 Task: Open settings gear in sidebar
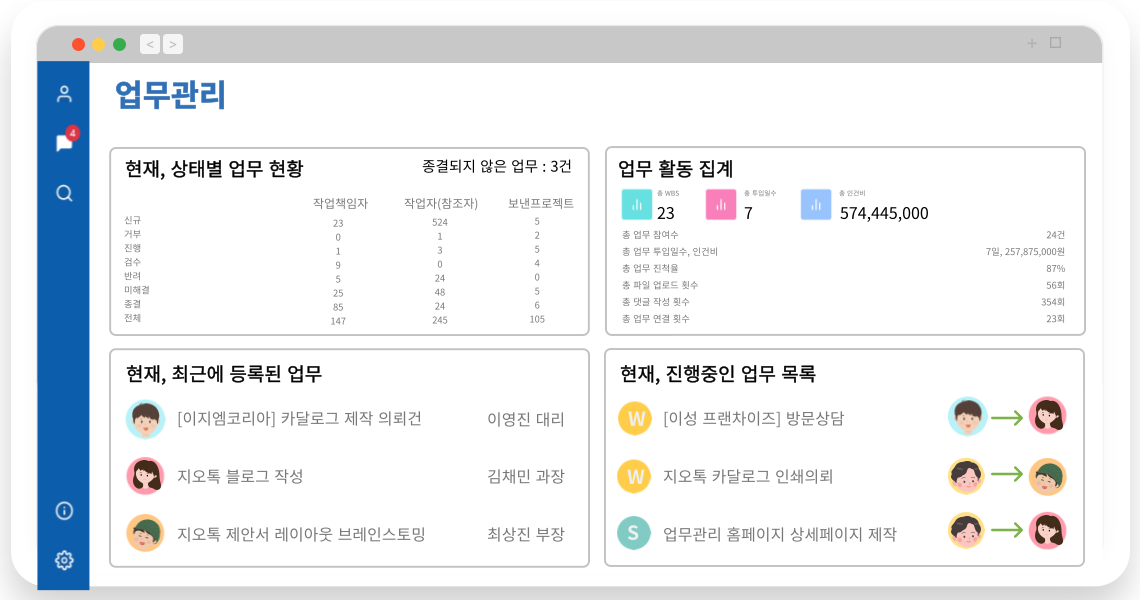coord(64,560)
